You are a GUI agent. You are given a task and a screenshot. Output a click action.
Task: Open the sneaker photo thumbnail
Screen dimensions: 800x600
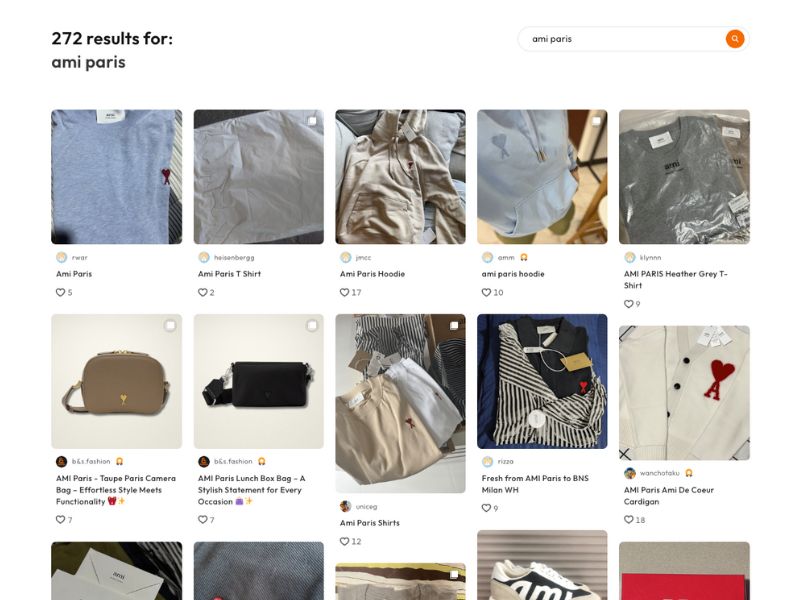[542, 568]
